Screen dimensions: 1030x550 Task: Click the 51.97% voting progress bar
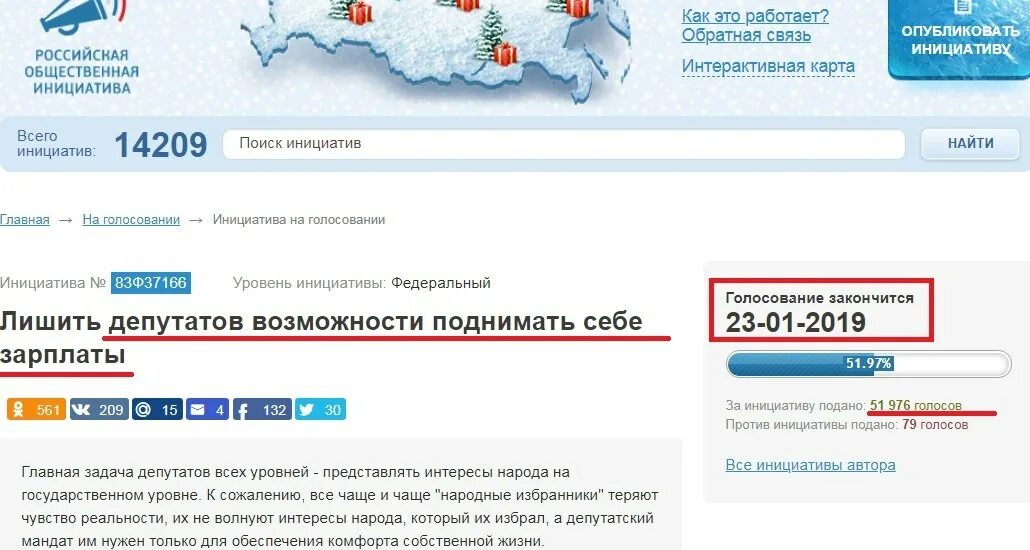(868, 363)
